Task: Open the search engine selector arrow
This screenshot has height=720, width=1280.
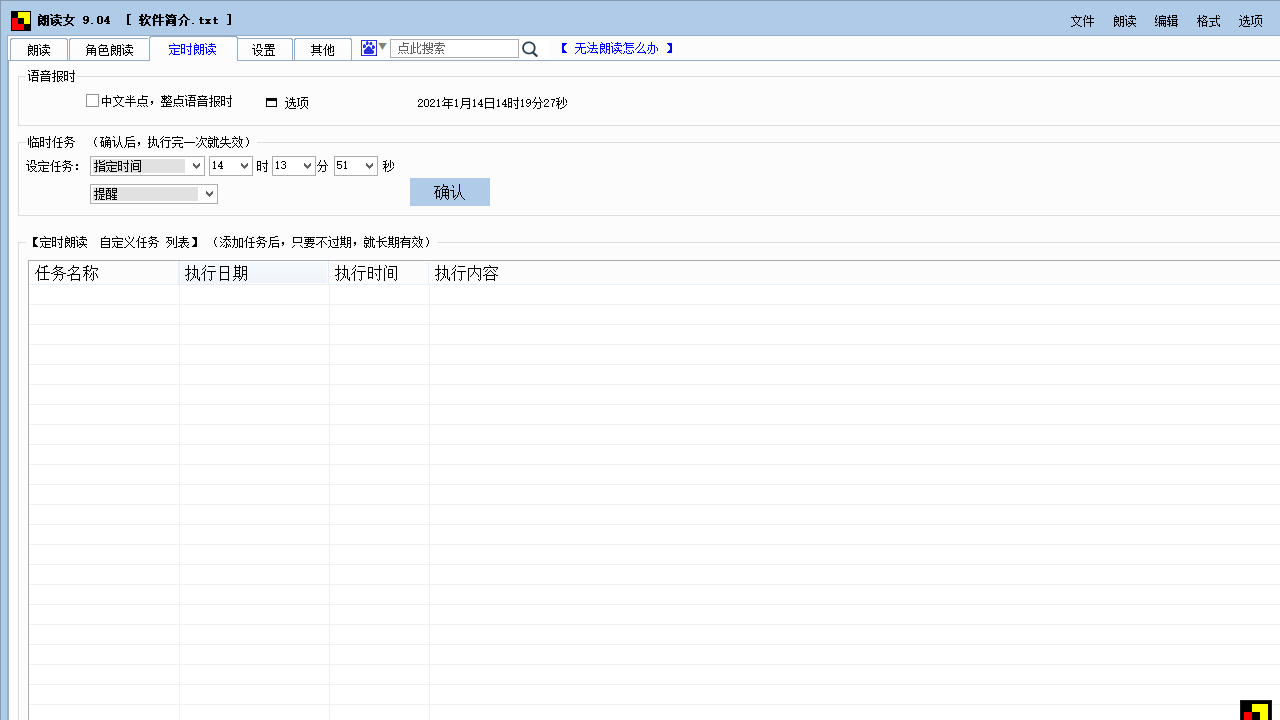Action: tap(382, 47)
